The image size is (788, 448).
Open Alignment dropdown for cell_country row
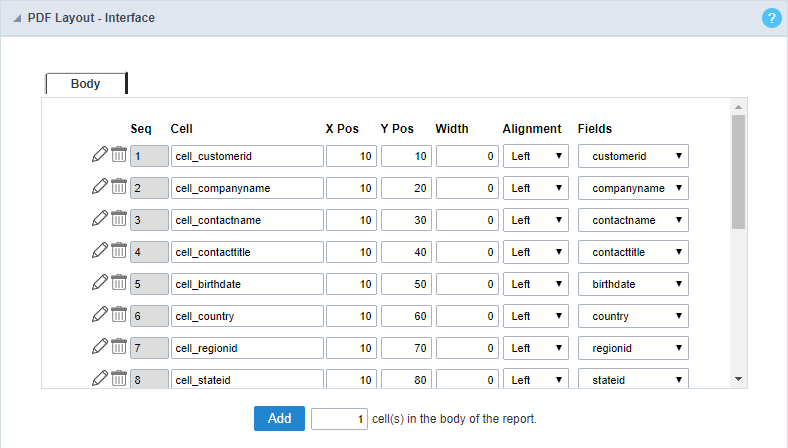[536, 316]
